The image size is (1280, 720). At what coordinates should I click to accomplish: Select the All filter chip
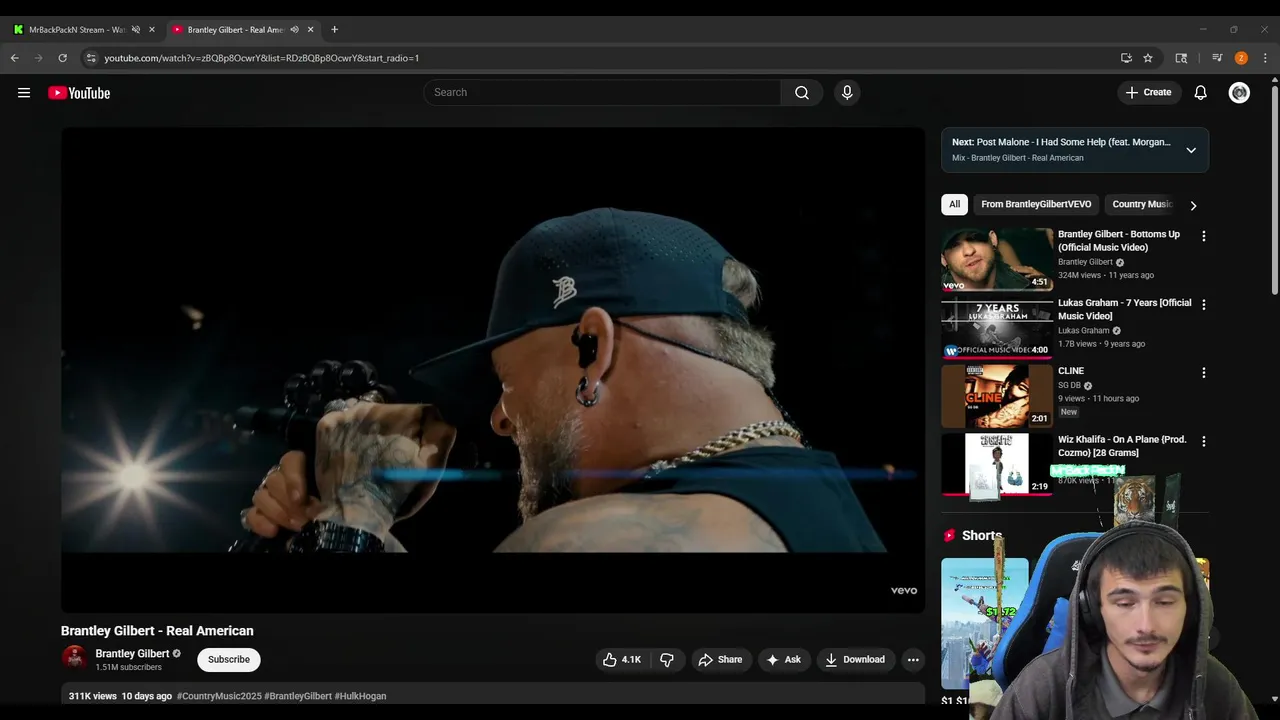click(x=954, y=204)
